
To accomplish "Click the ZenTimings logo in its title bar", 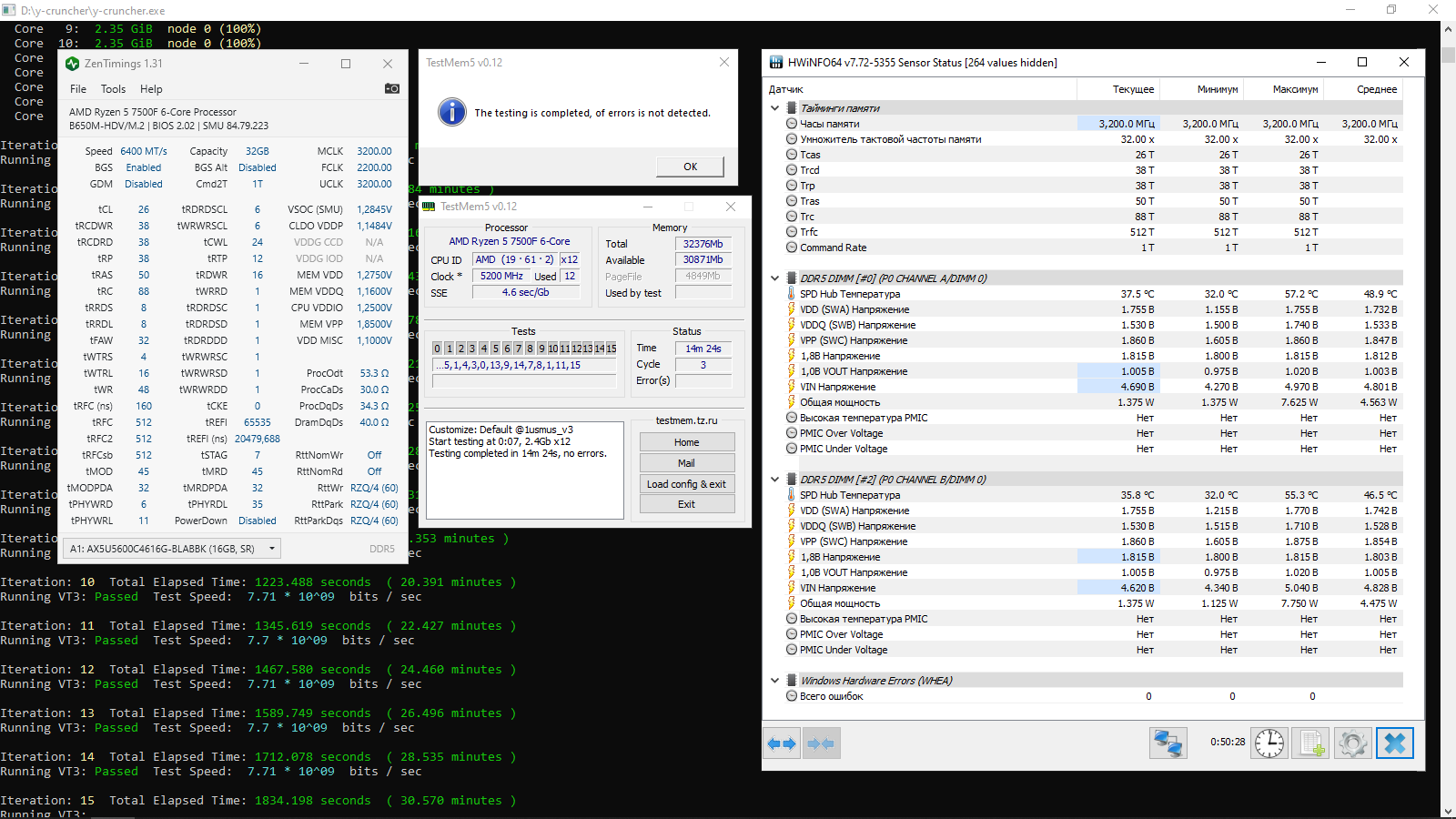I will (x=73, y=64).
